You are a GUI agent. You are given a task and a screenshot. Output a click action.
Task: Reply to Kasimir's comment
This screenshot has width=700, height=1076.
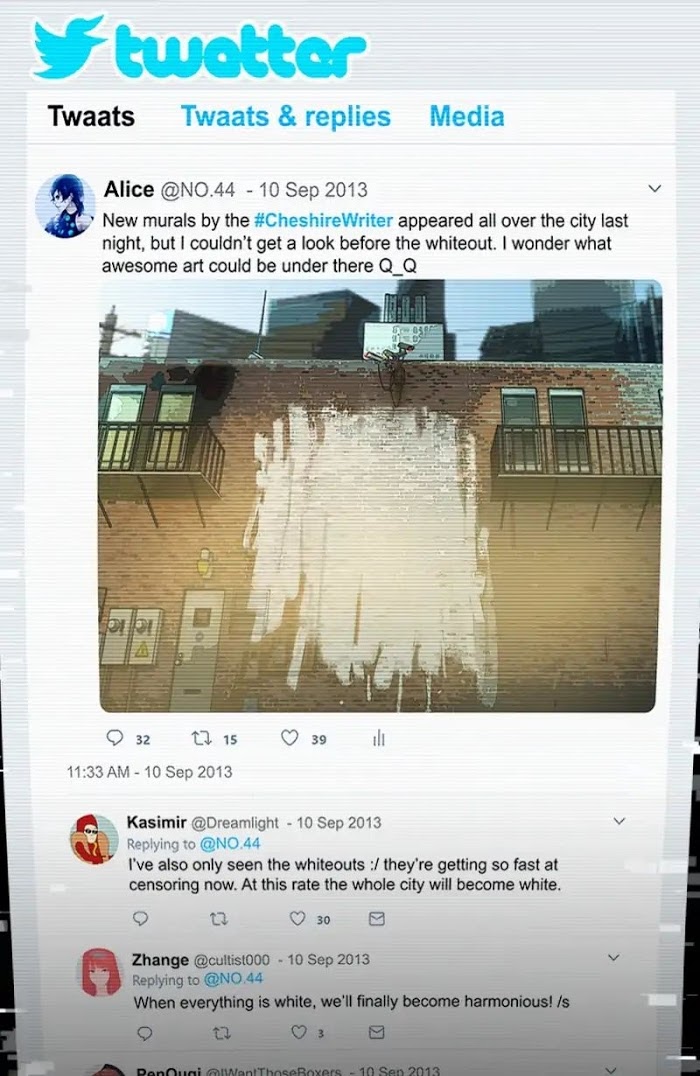[140, 918]
